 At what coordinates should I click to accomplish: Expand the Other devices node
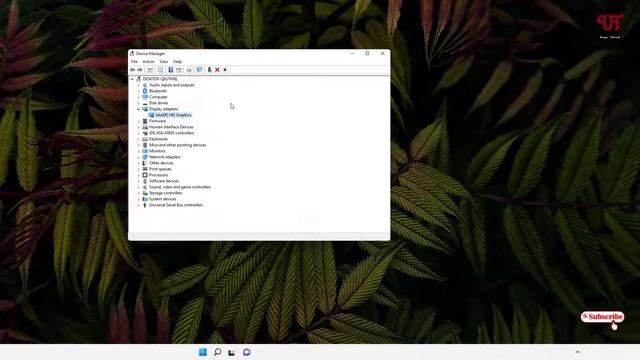pyautogui.click(x=138, y=163)
